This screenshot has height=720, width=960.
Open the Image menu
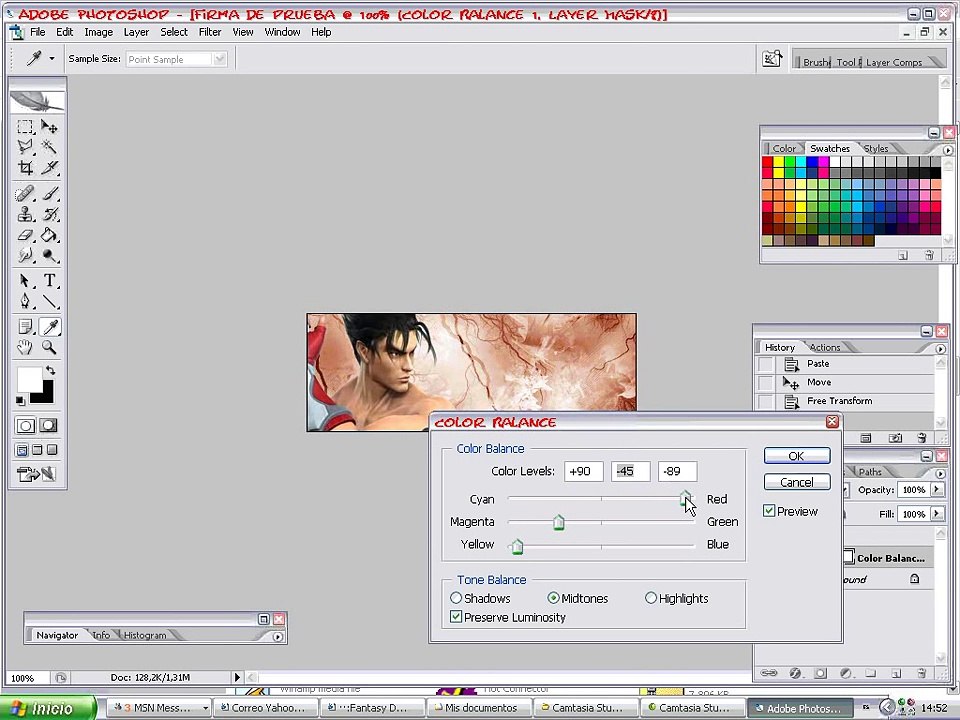98,32
